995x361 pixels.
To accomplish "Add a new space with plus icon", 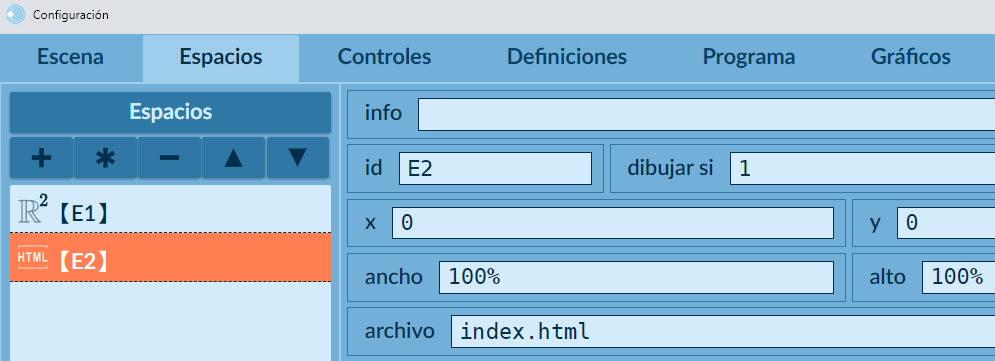I will point(42,158).
